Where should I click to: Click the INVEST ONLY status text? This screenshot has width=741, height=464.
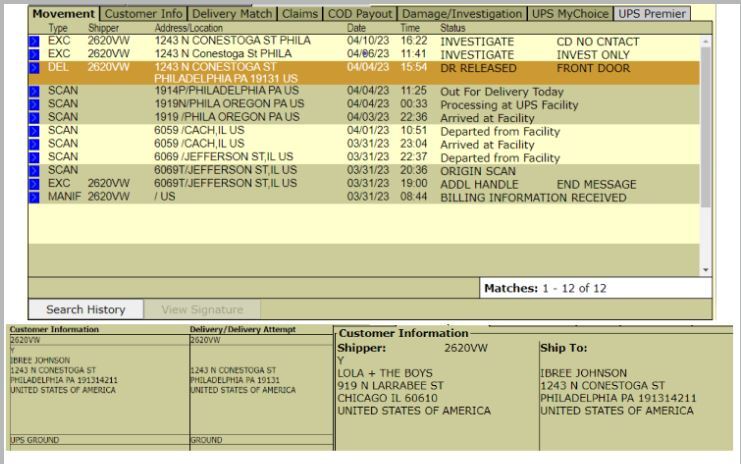point(593,55)
